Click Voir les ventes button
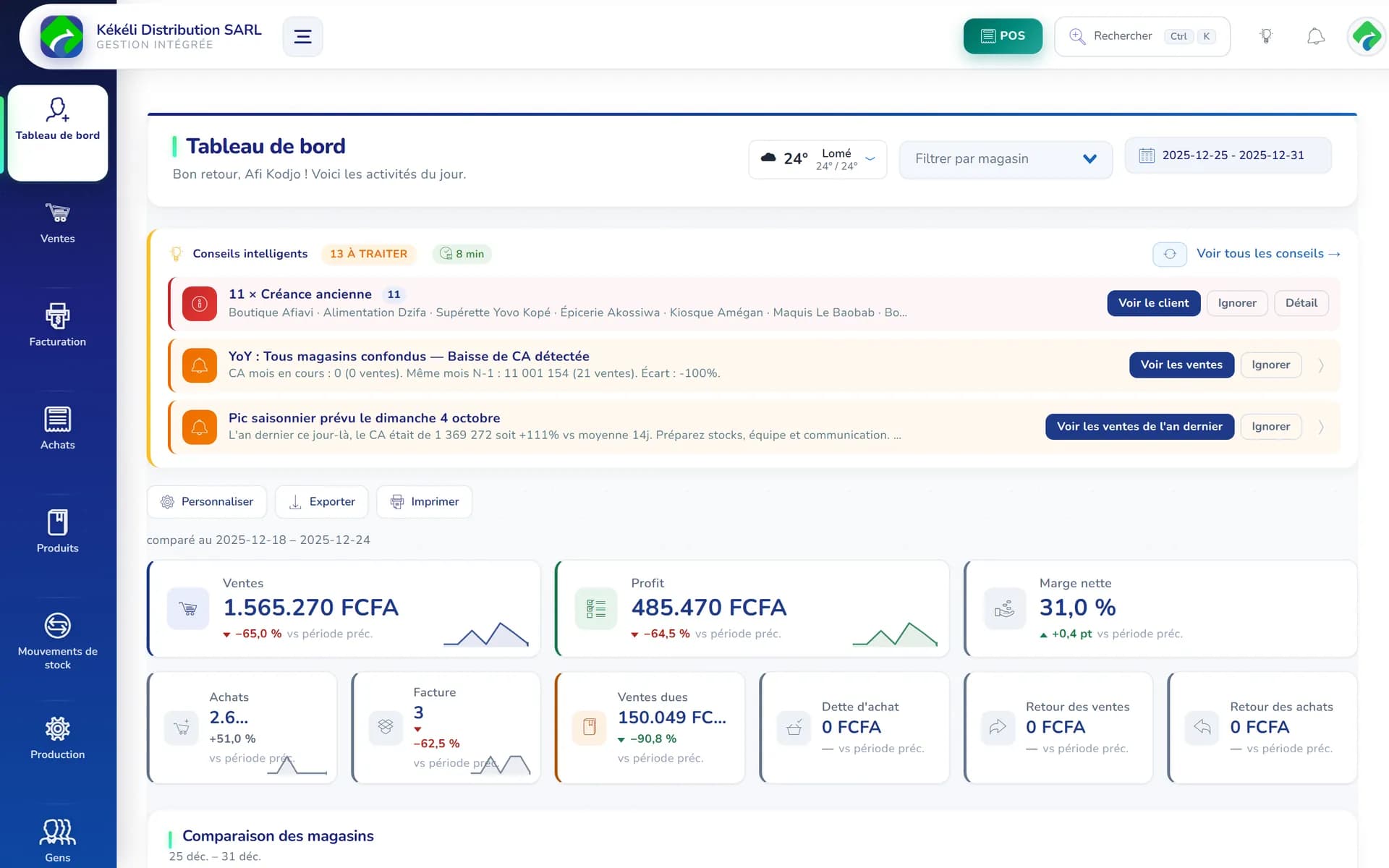The width and height of the screenshot is (1389, 868). point(1181,365)
